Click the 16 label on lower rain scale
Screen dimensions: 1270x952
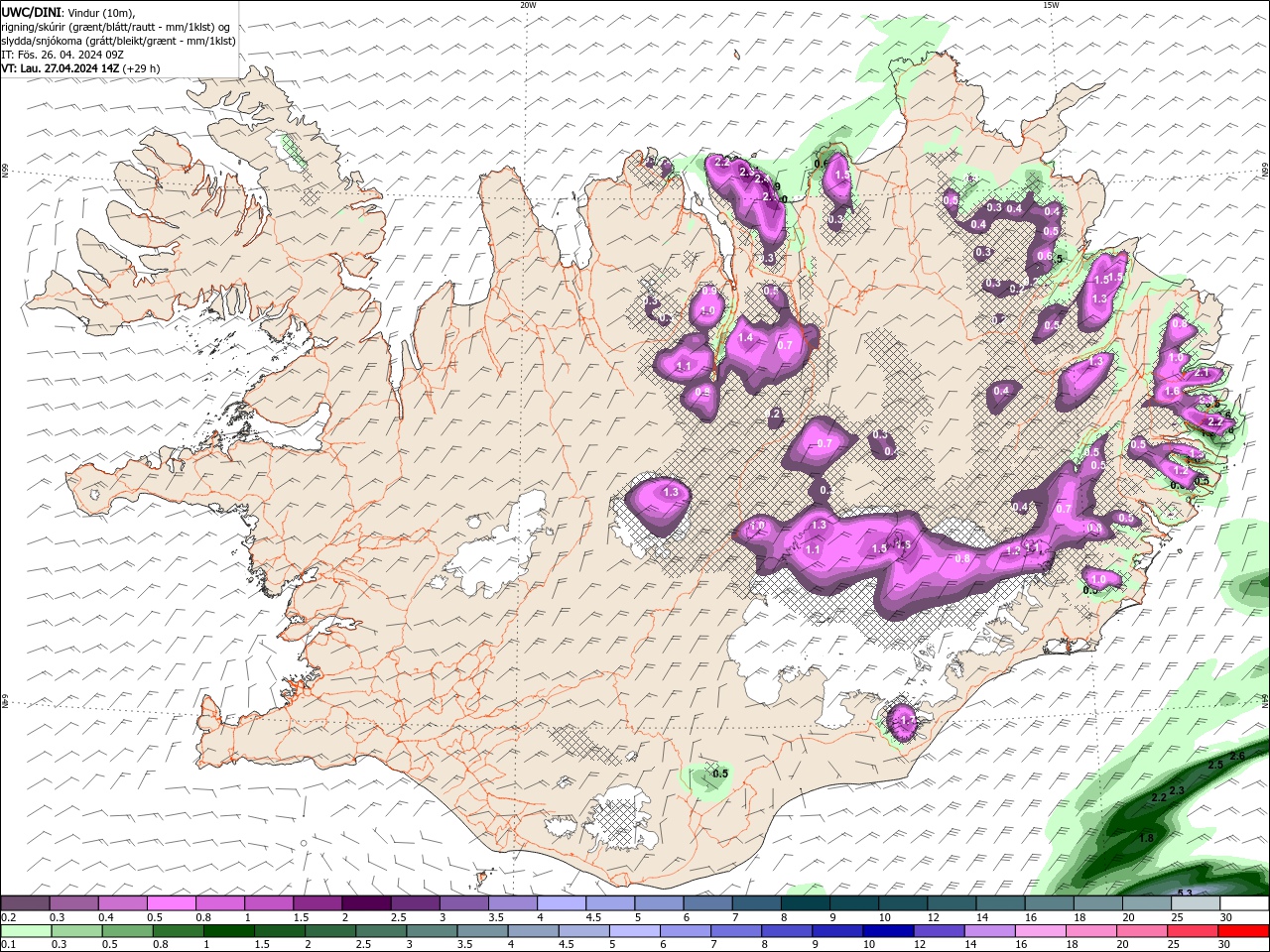pos(1020,945)
